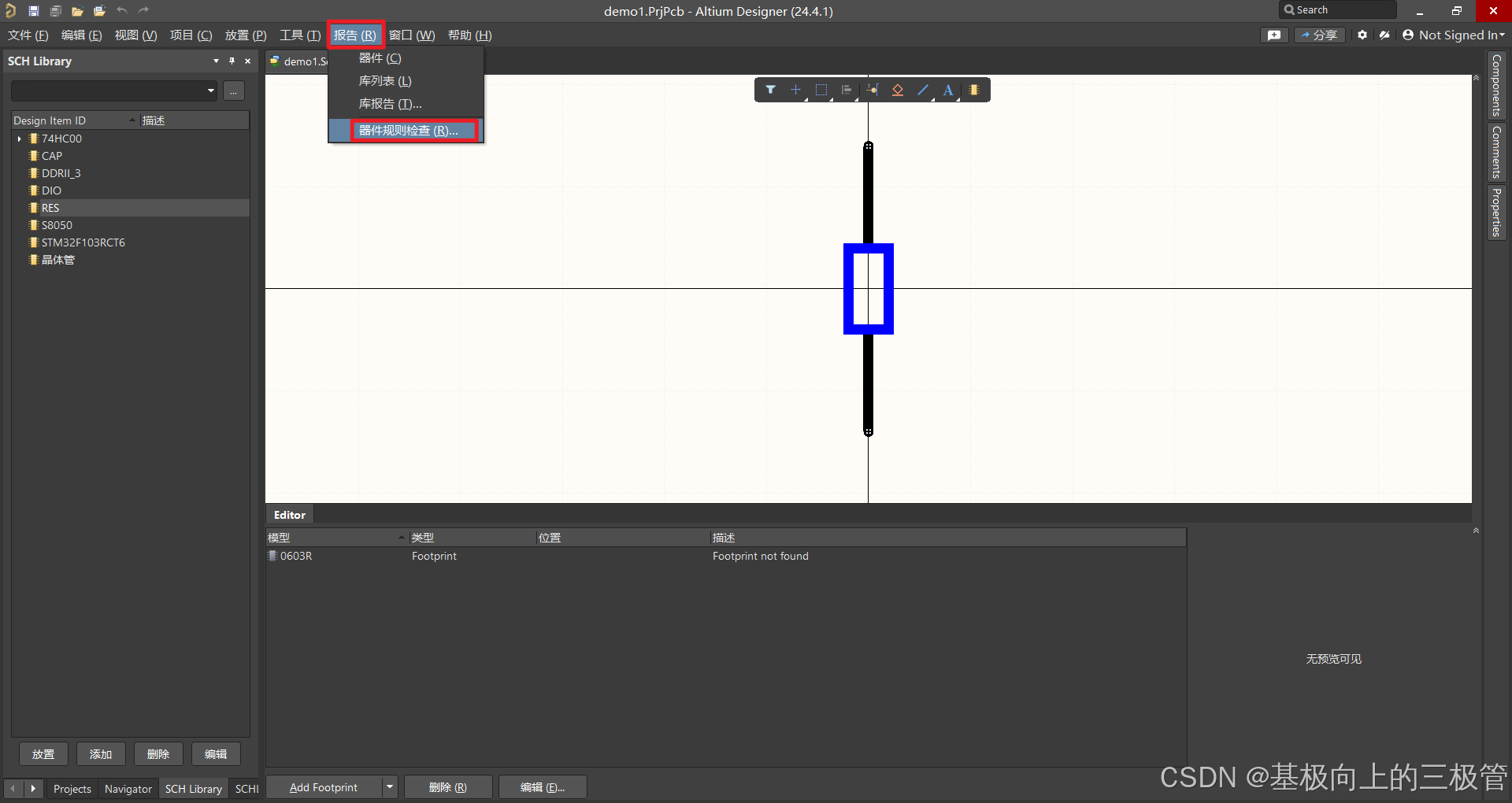Open the 工具 (T) menu
Viewport: 1512px width, 803px height.
point(300,35)
